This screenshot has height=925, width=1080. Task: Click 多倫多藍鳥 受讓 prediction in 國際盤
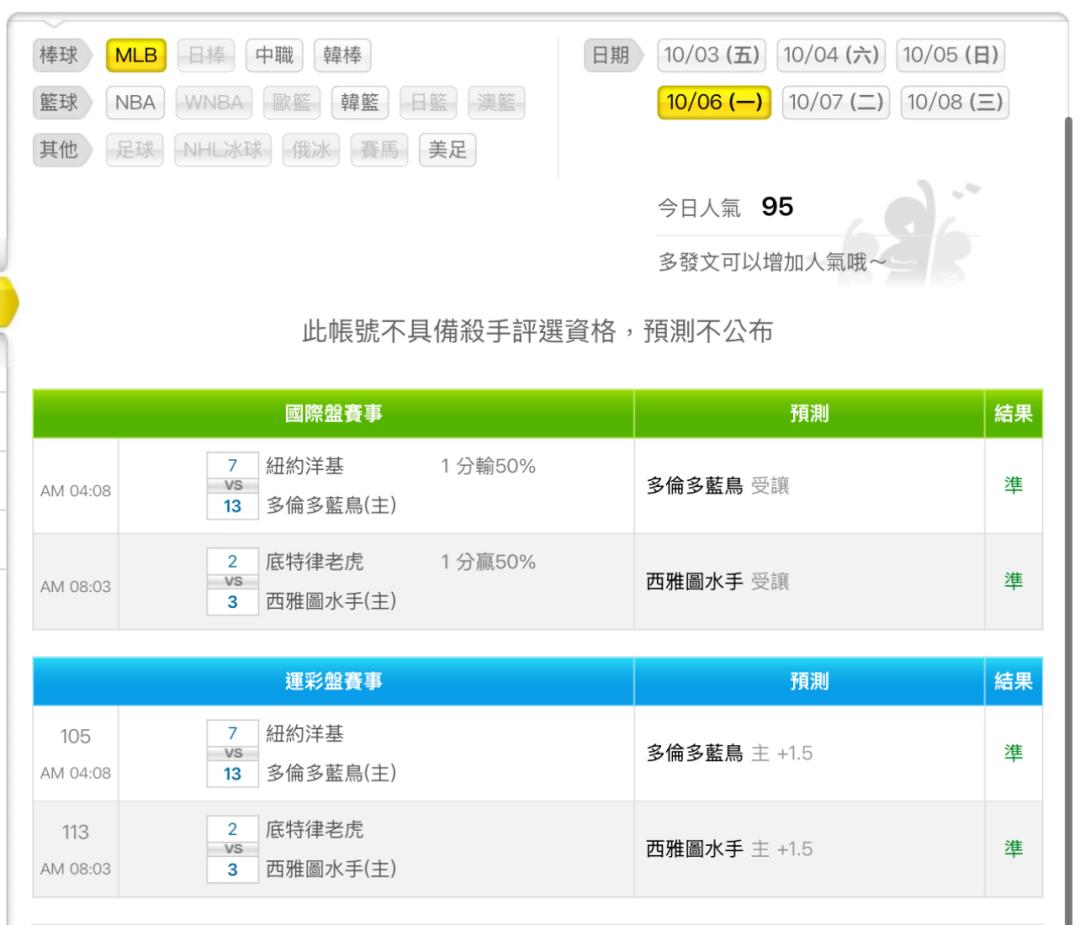coord(714,486)
